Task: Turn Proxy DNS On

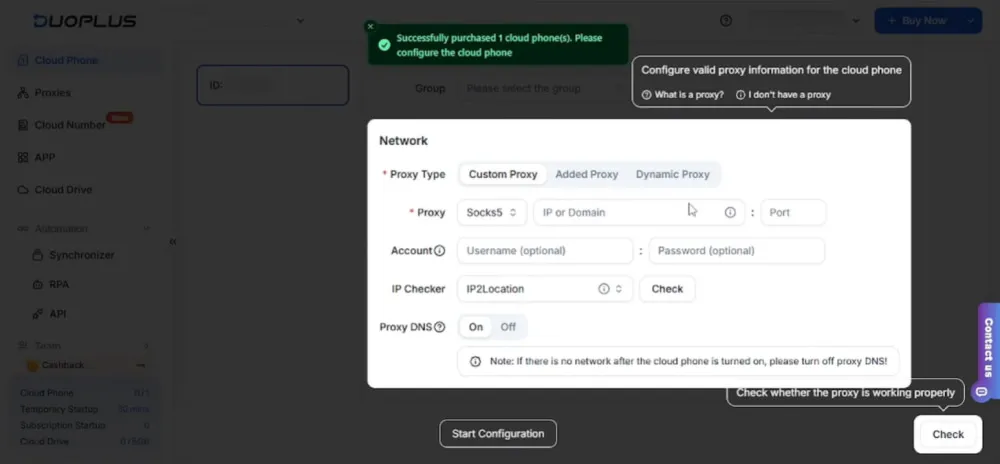Action: click(476, 327)
